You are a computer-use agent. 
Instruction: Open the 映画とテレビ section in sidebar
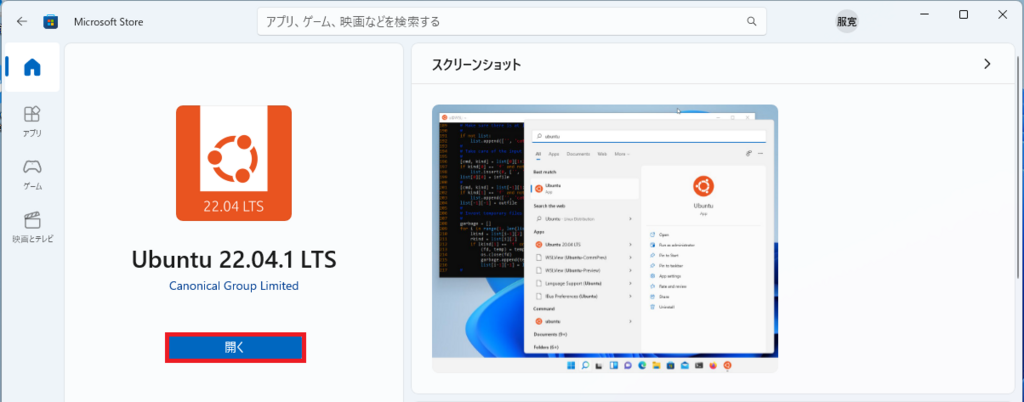tap(32, 227)
